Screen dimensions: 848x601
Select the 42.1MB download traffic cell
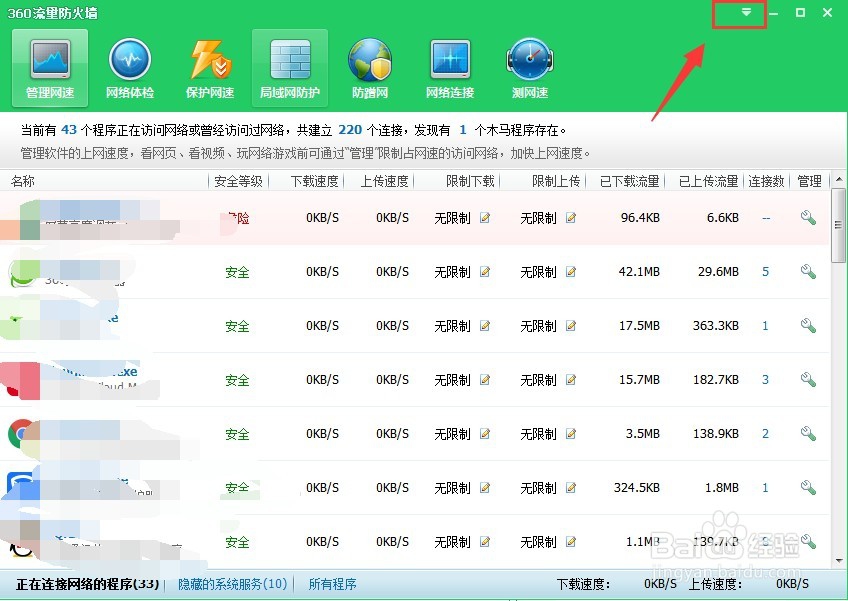coord(639,272)
